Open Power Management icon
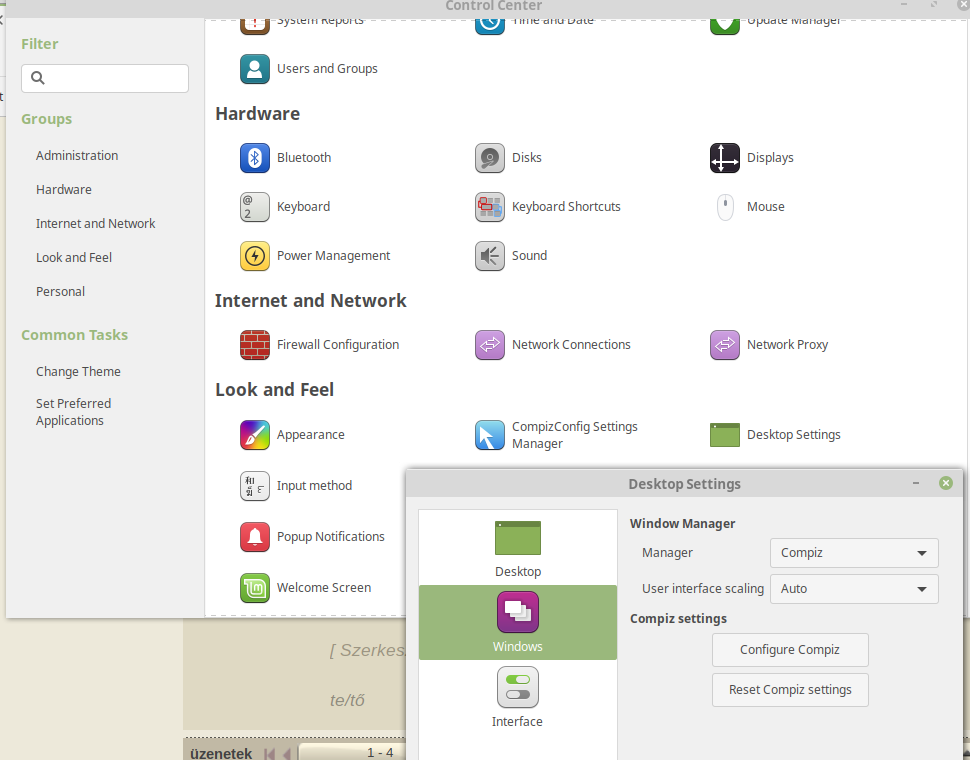Viewport: 970px width, 760px height. (254, 255)
